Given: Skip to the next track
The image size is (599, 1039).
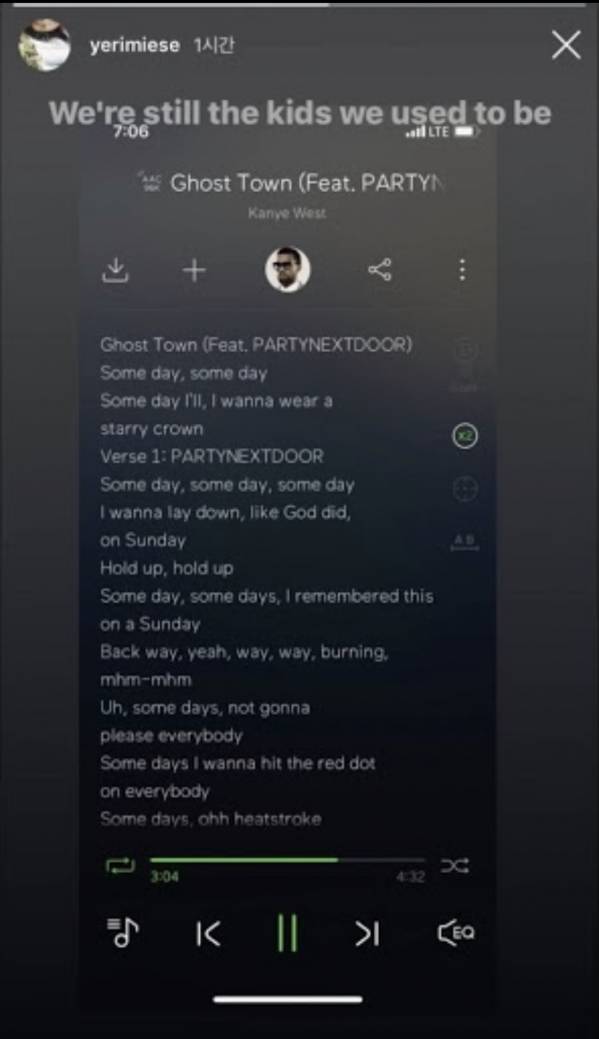Looking at the screenshot, I should coord(367,934).
